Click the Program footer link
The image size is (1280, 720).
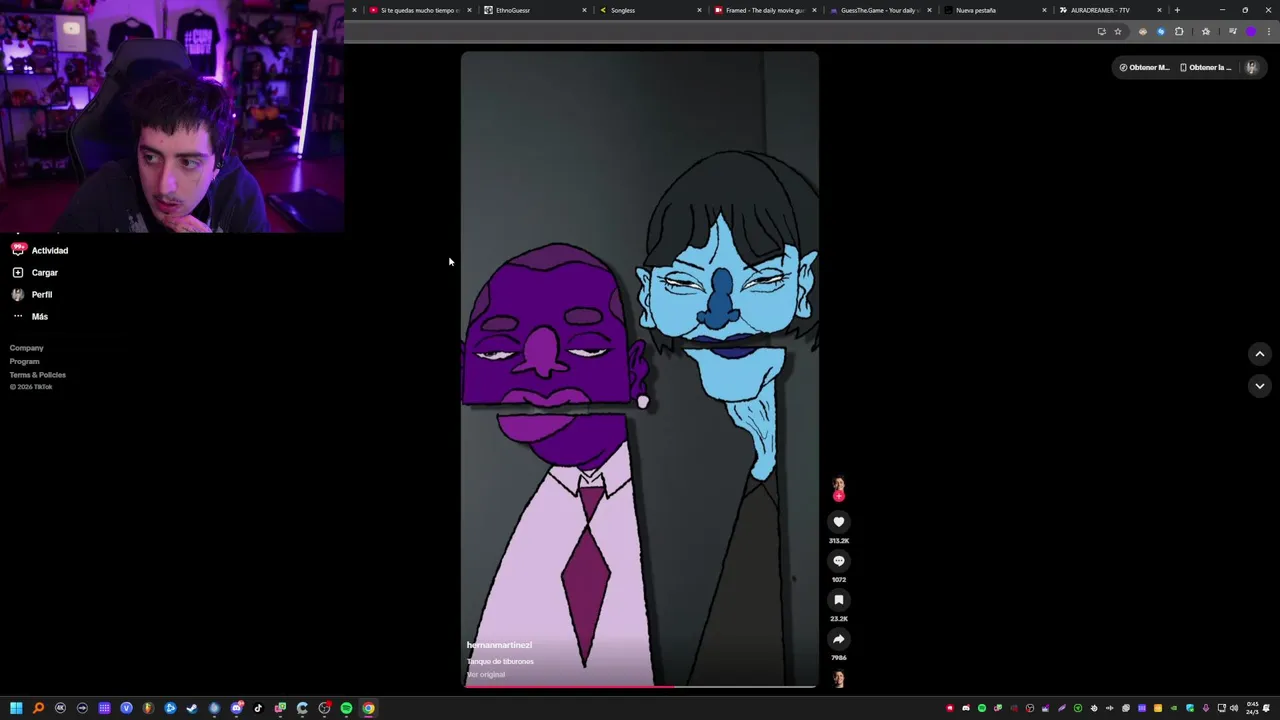[25, 361]
